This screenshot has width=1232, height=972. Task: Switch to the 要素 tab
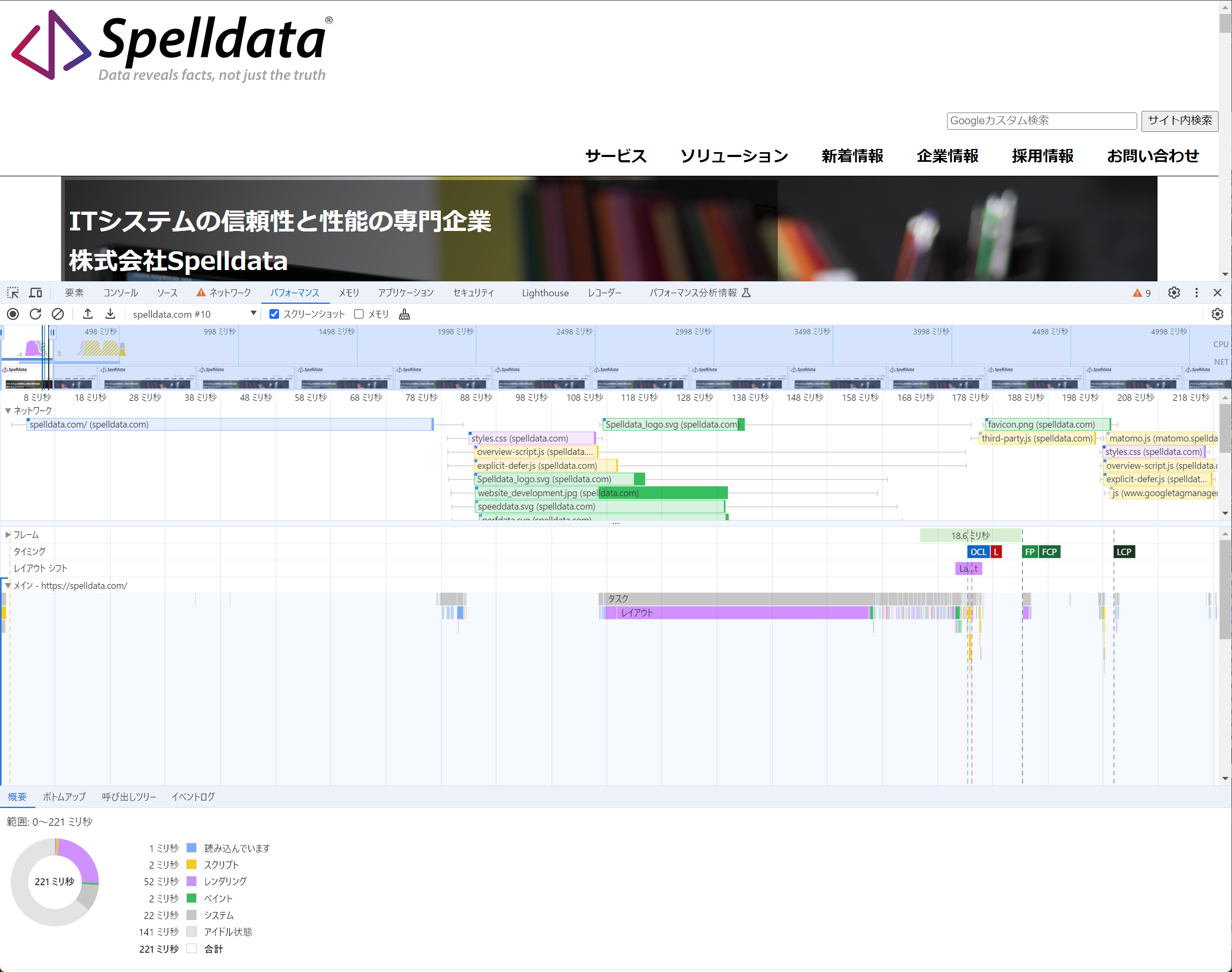pyautogui.click(x=74, y=293)
